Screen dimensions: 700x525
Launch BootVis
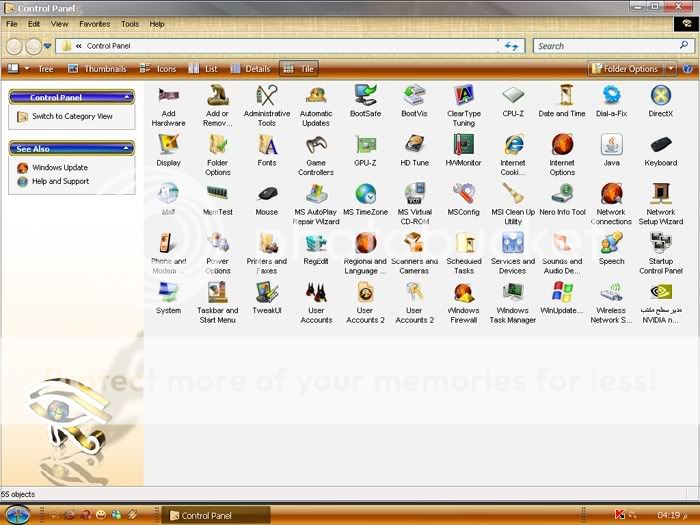click(414, 101)
